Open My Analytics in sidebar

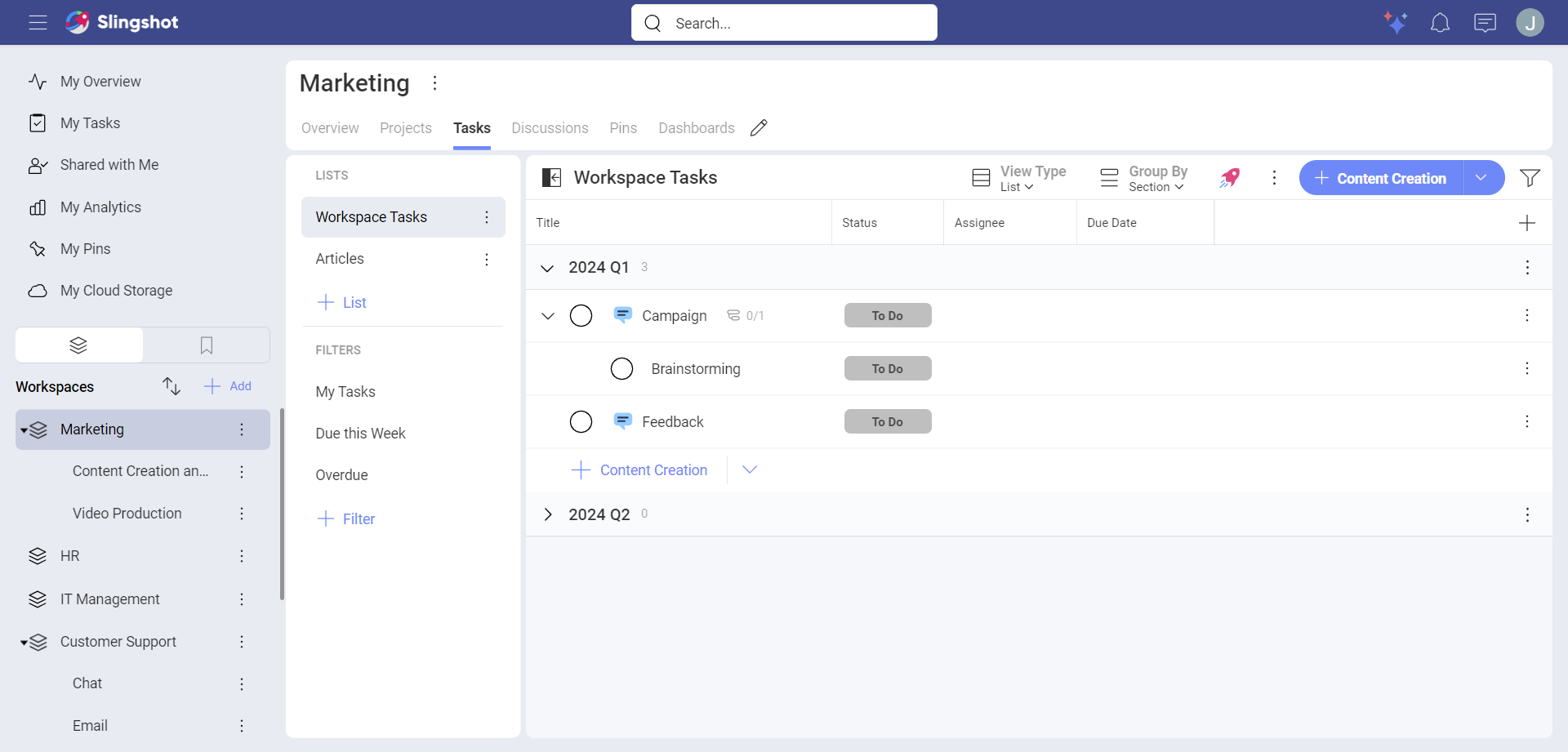pyautogui.click(x=100, y=207)
